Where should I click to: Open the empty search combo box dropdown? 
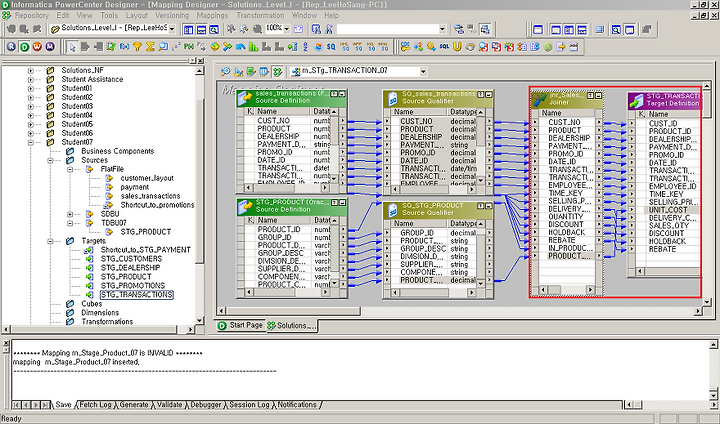point(442,29)
